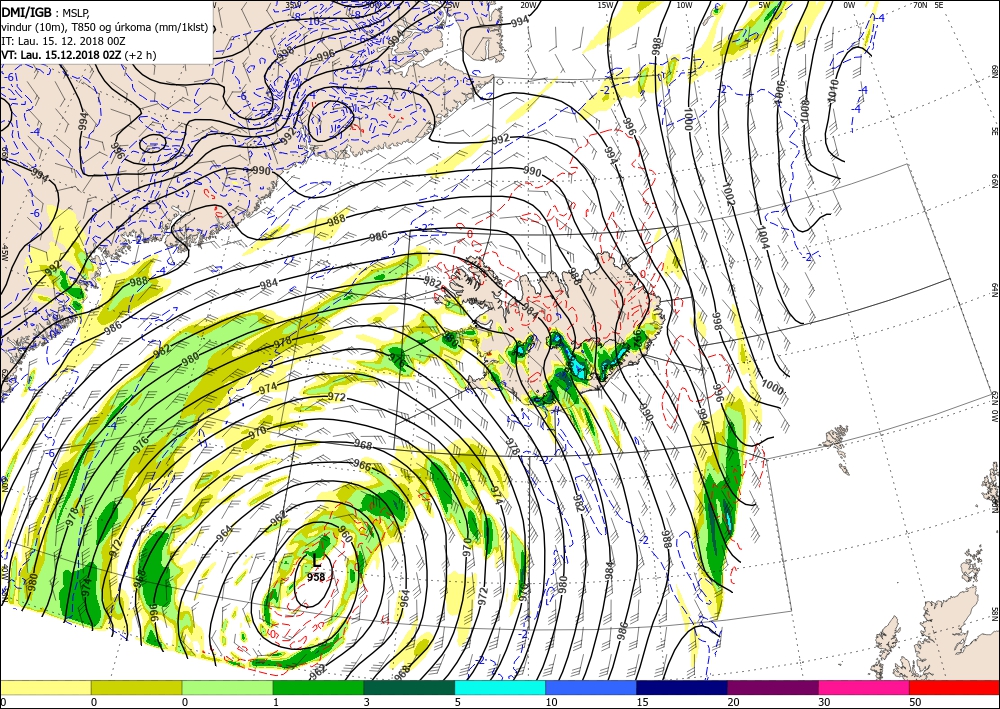Viewport: 1000px width, 709px height.
Task: Choose the navy blue legend swatch
Action: pos(682,687)
